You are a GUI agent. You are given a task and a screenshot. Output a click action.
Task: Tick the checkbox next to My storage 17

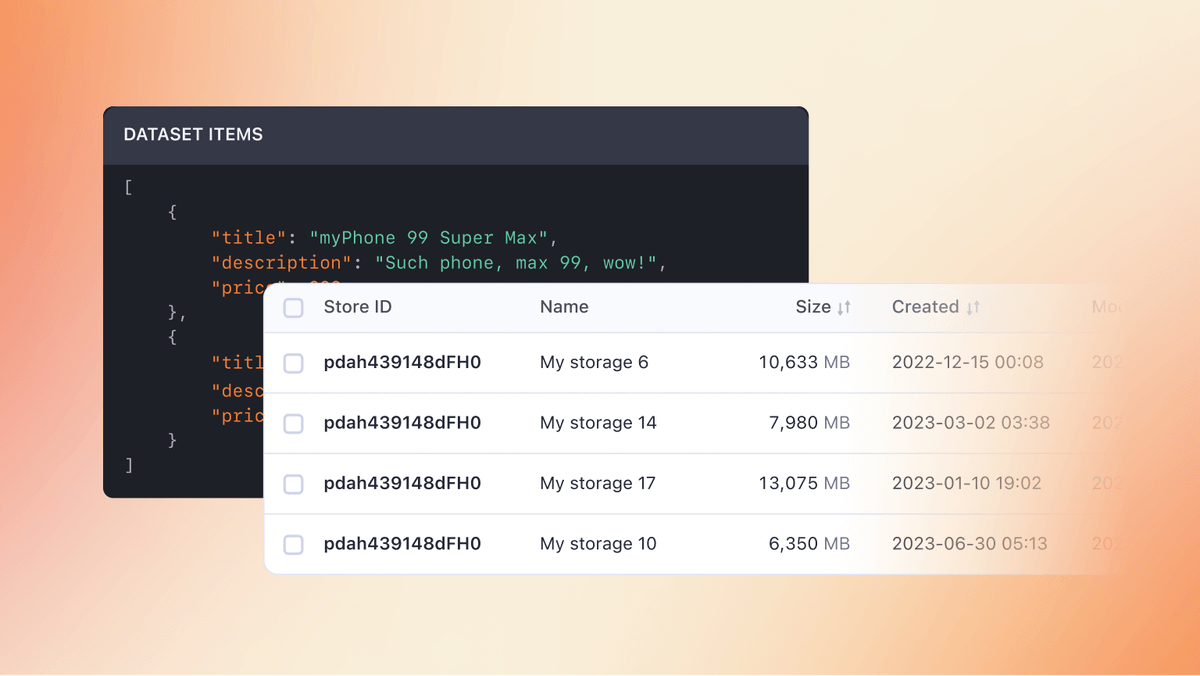click(293, 484)
